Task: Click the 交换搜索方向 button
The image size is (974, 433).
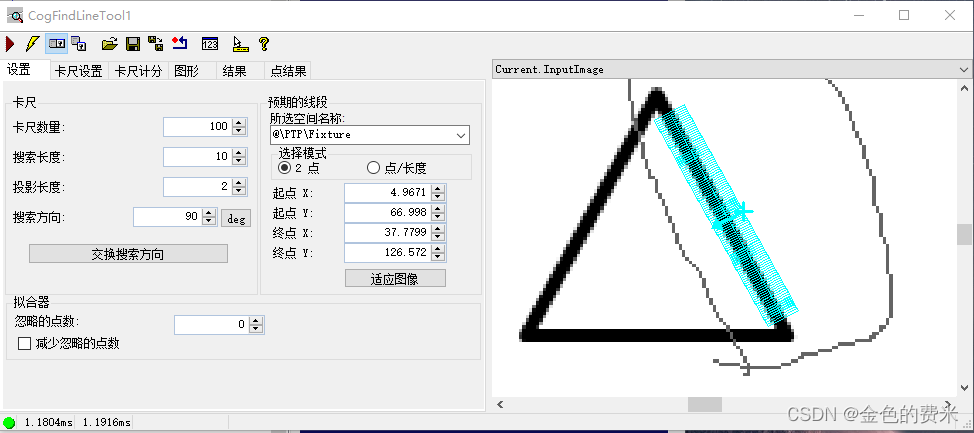Action: point(129,254)
